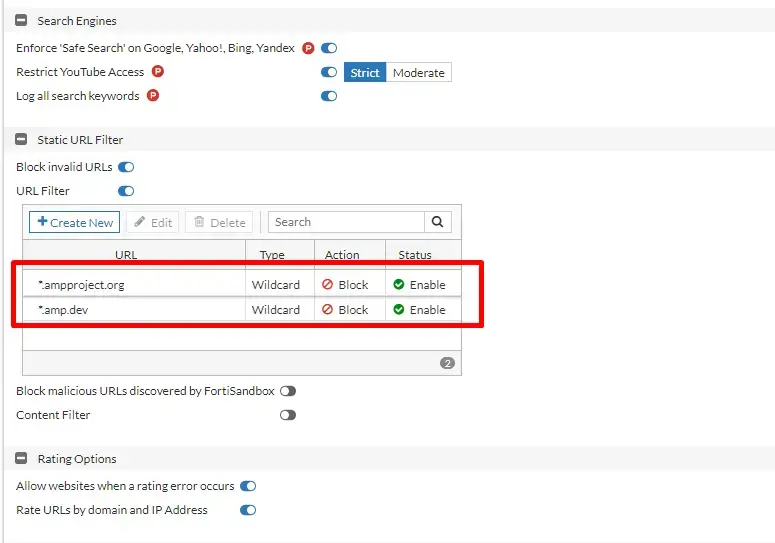The image size is (775, 543).
Task: Click the red P badge next to Log all search keywords
Action: click(x=152, y=96)
